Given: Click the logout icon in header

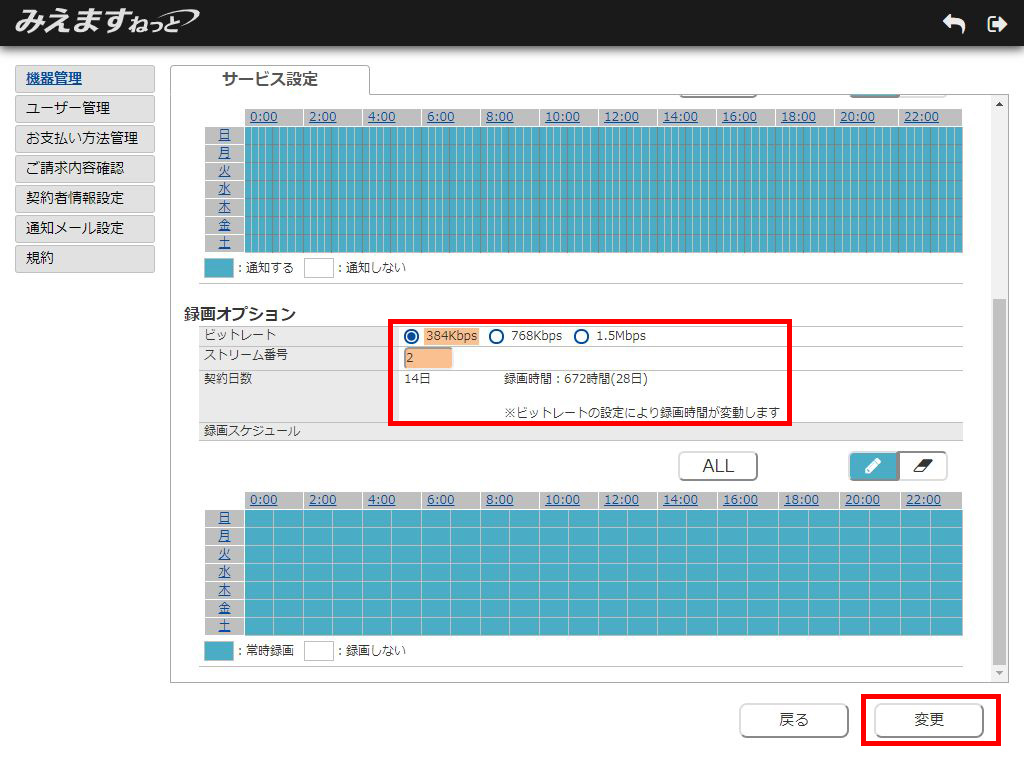Looking at the screenshot, I should [996, 24].
